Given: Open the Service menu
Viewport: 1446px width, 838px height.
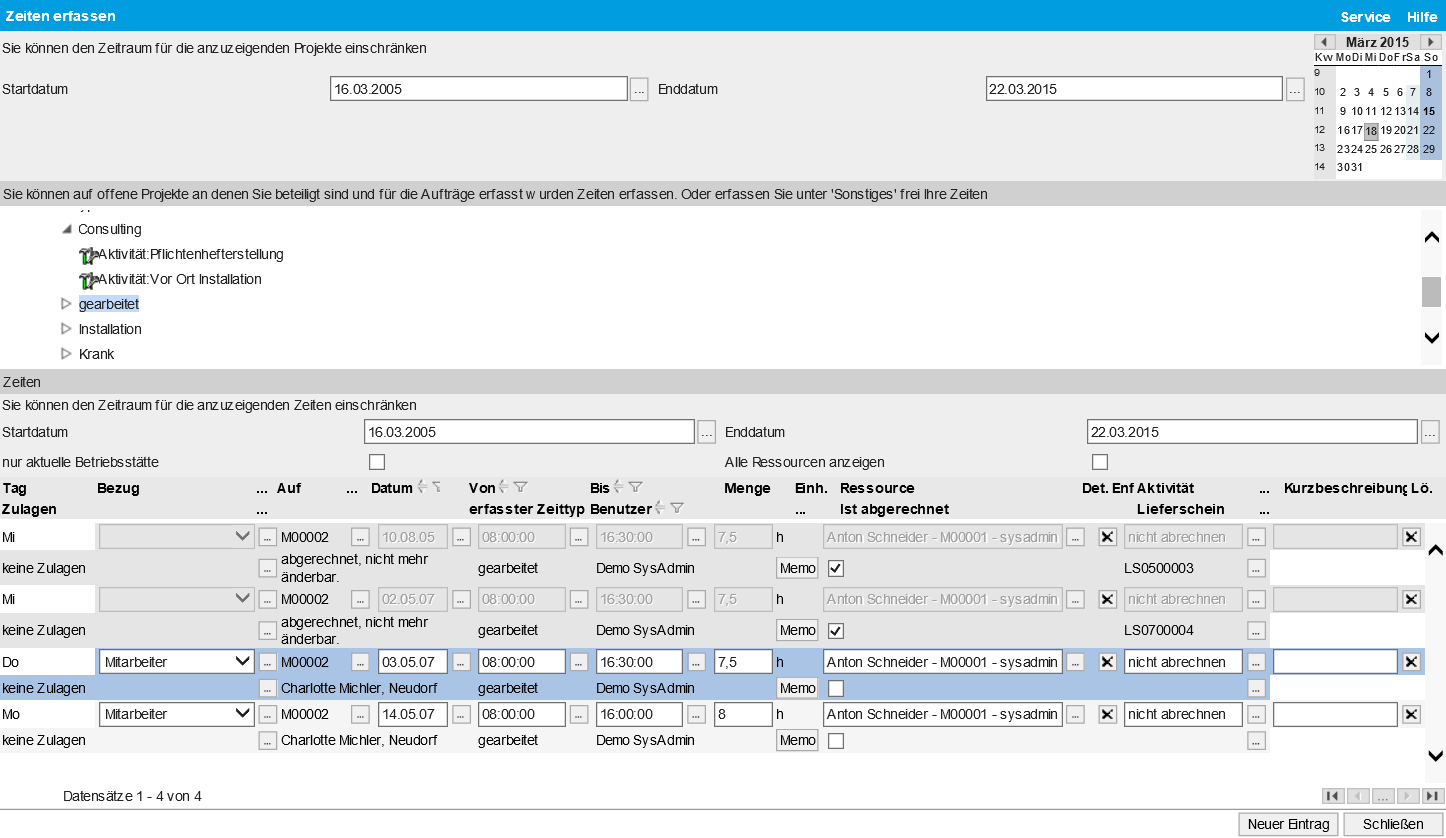Looking at the screenshot, I should (1365, 16).
